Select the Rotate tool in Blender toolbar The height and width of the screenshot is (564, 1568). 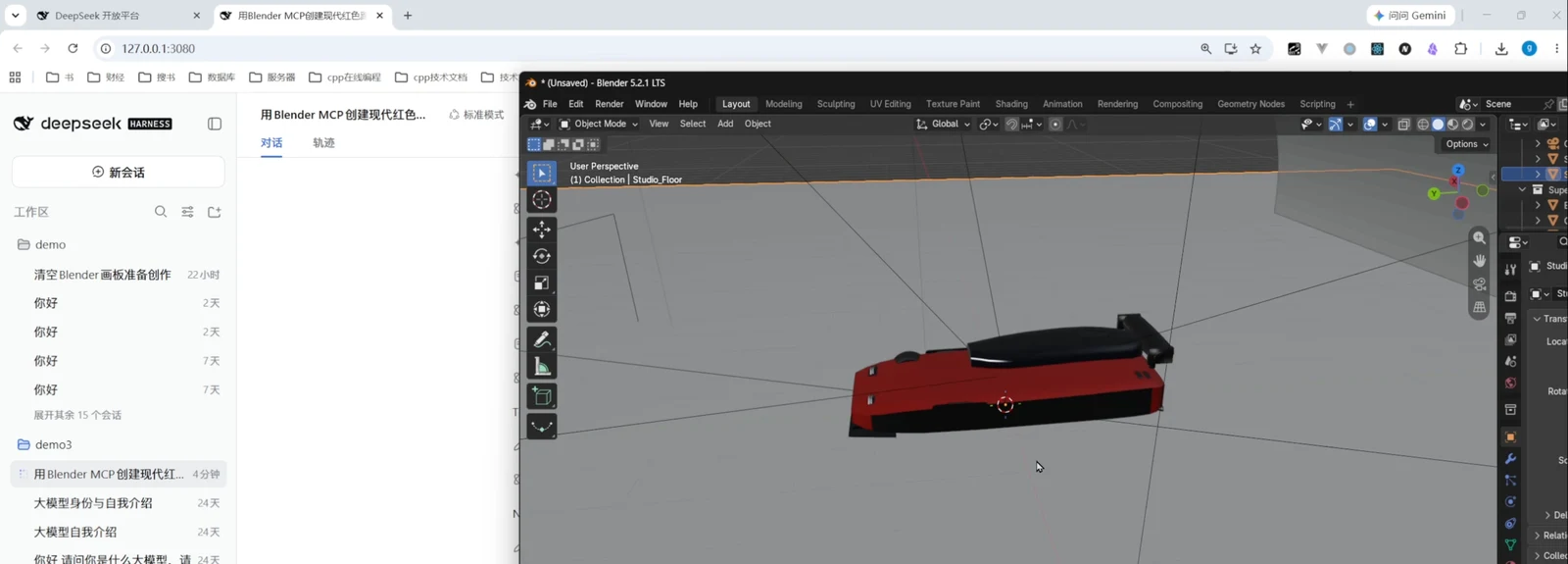coord(542,256)
